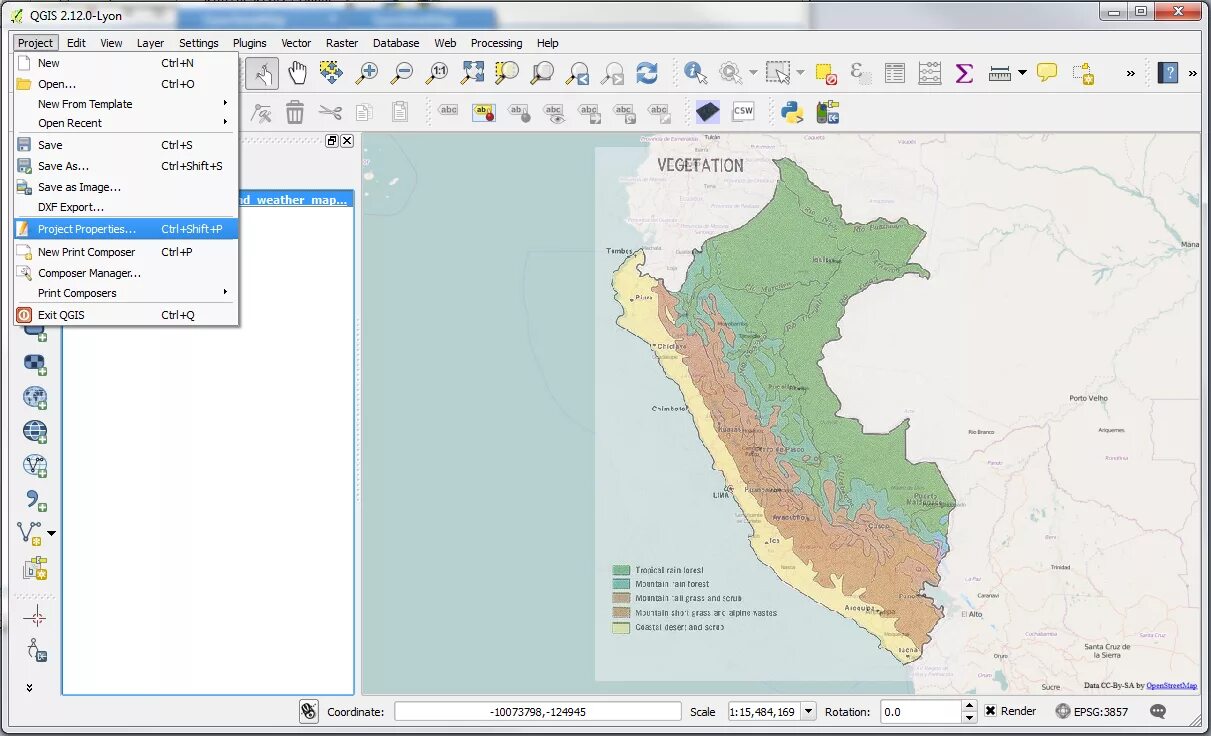This screenshot has width=1211, height=736.
Task: Launch the MetaSearch CSW tool
Action: (x=743, y=112)
